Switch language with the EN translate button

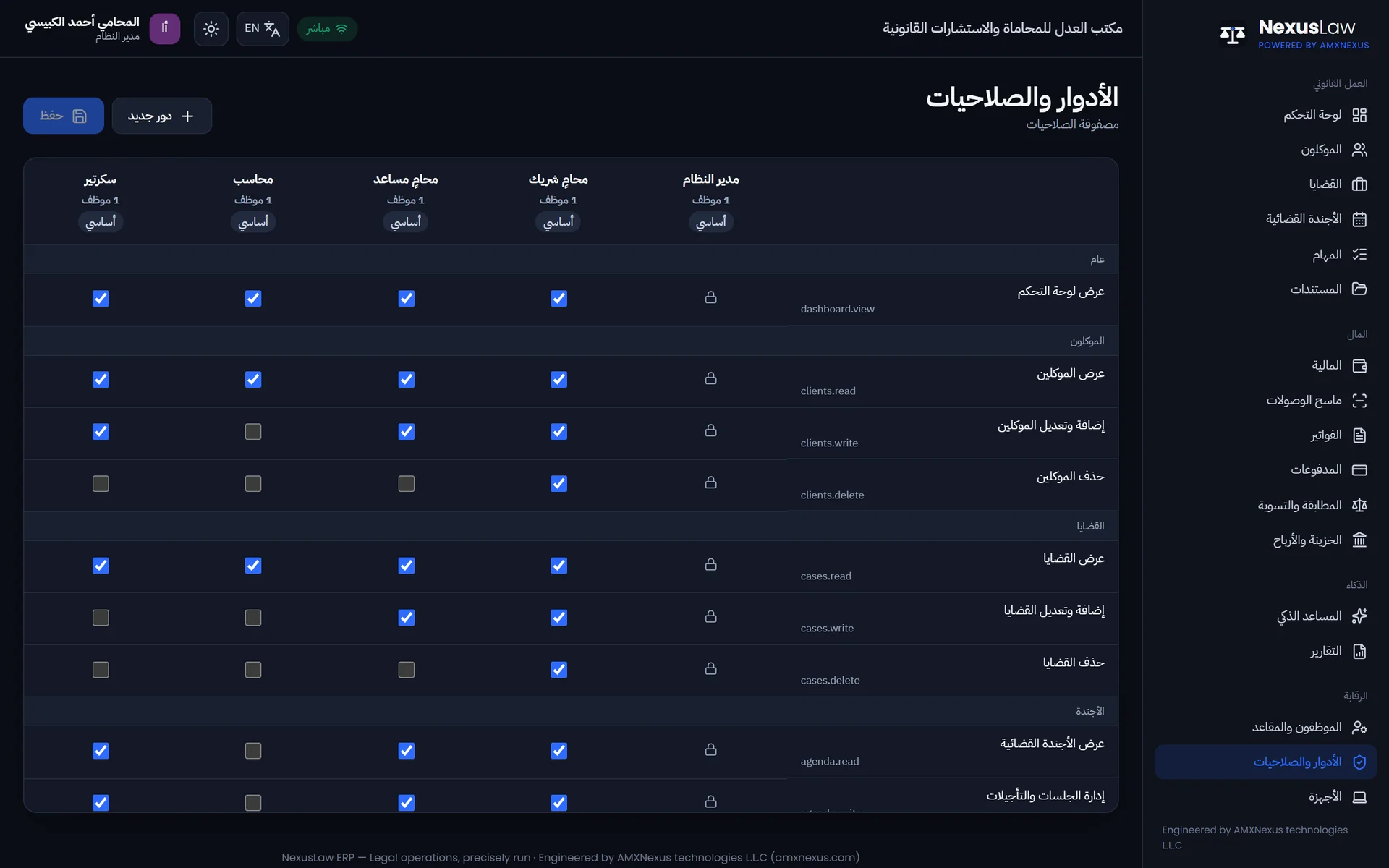[262, 29]
